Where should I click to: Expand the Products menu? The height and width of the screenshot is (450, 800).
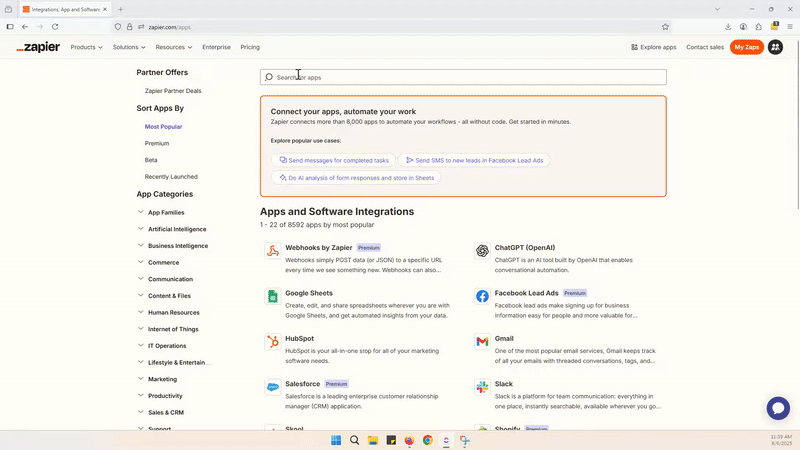click(86, 47)
